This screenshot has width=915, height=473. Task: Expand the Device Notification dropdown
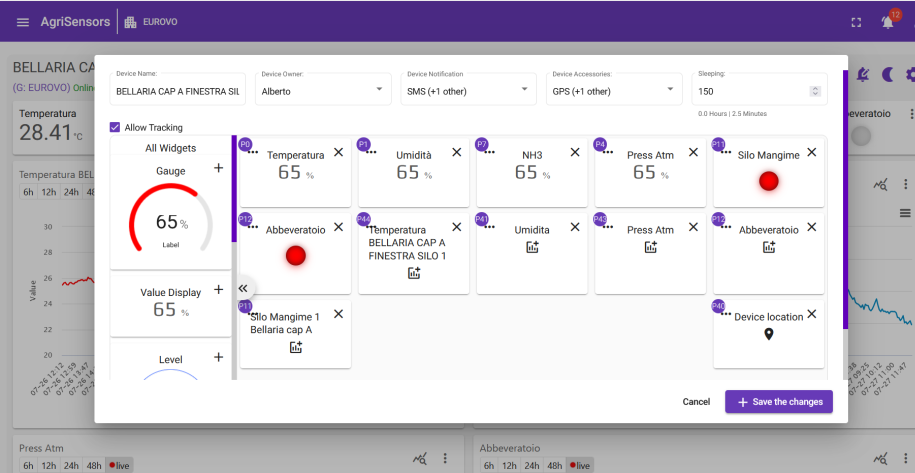(x=468, y=89)
